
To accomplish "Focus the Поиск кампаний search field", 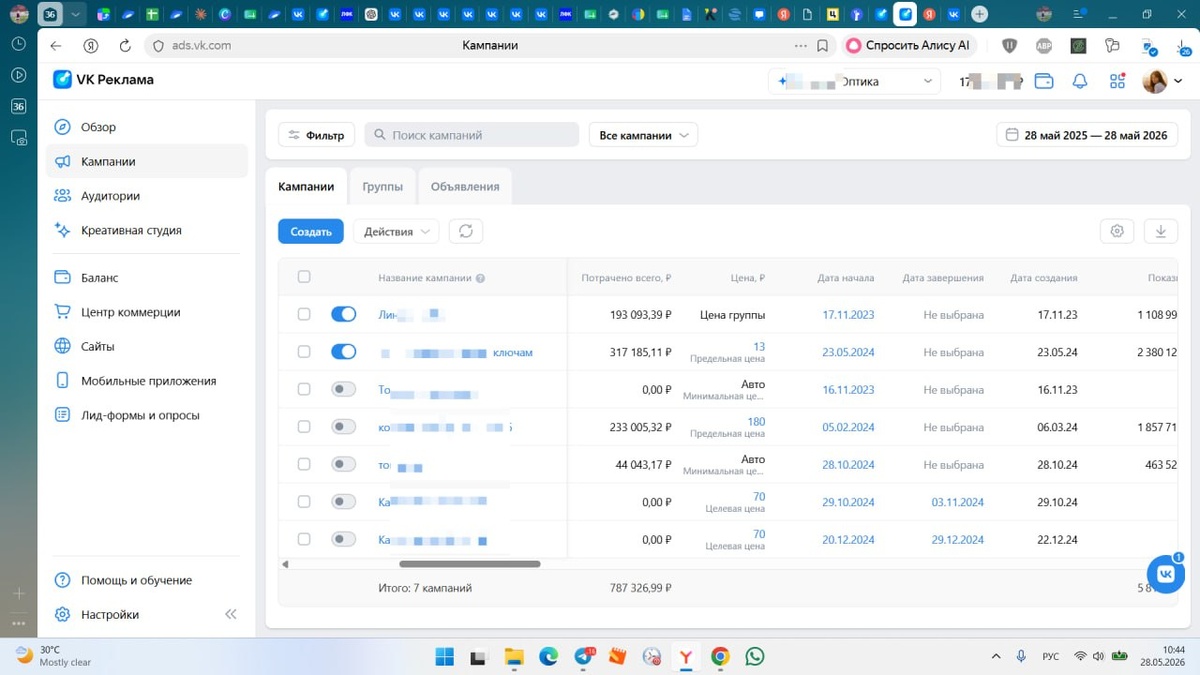I will (472, 135).
